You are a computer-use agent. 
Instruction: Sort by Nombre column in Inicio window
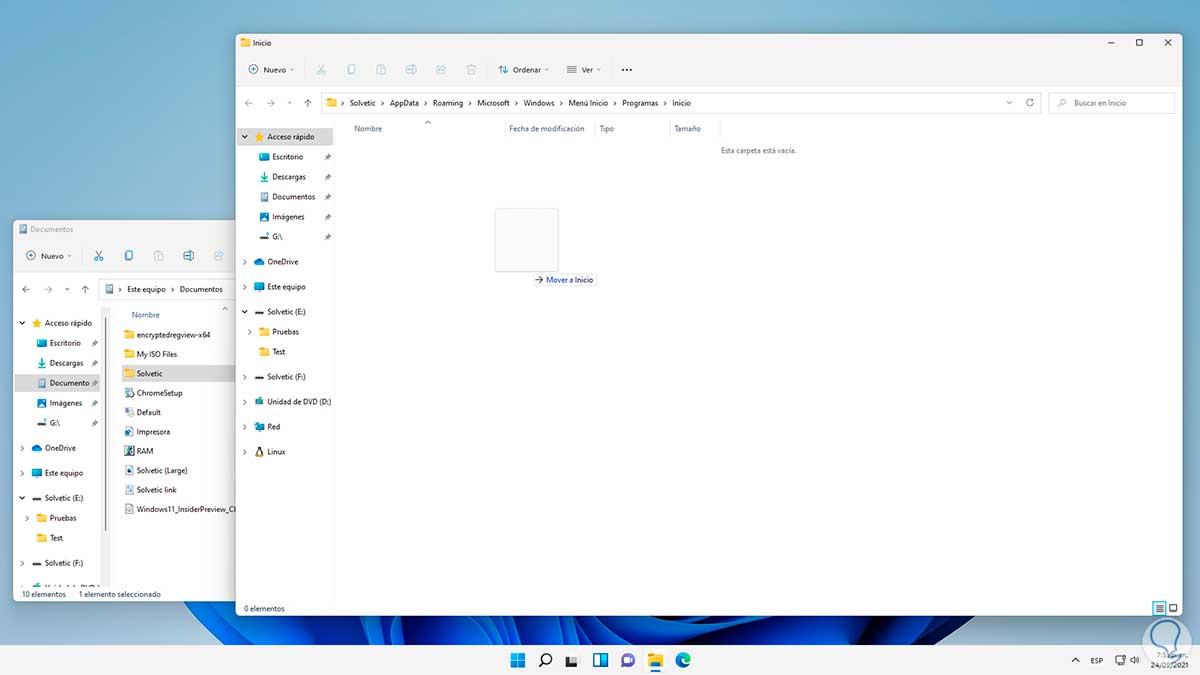tap(368, 129)
